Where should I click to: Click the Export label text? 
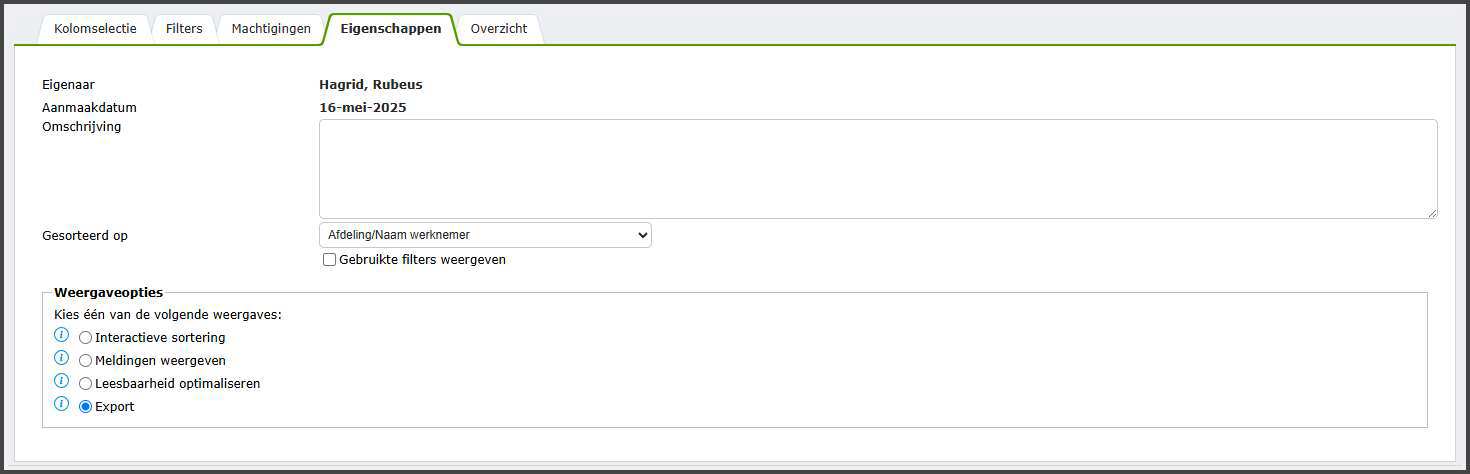115,407
